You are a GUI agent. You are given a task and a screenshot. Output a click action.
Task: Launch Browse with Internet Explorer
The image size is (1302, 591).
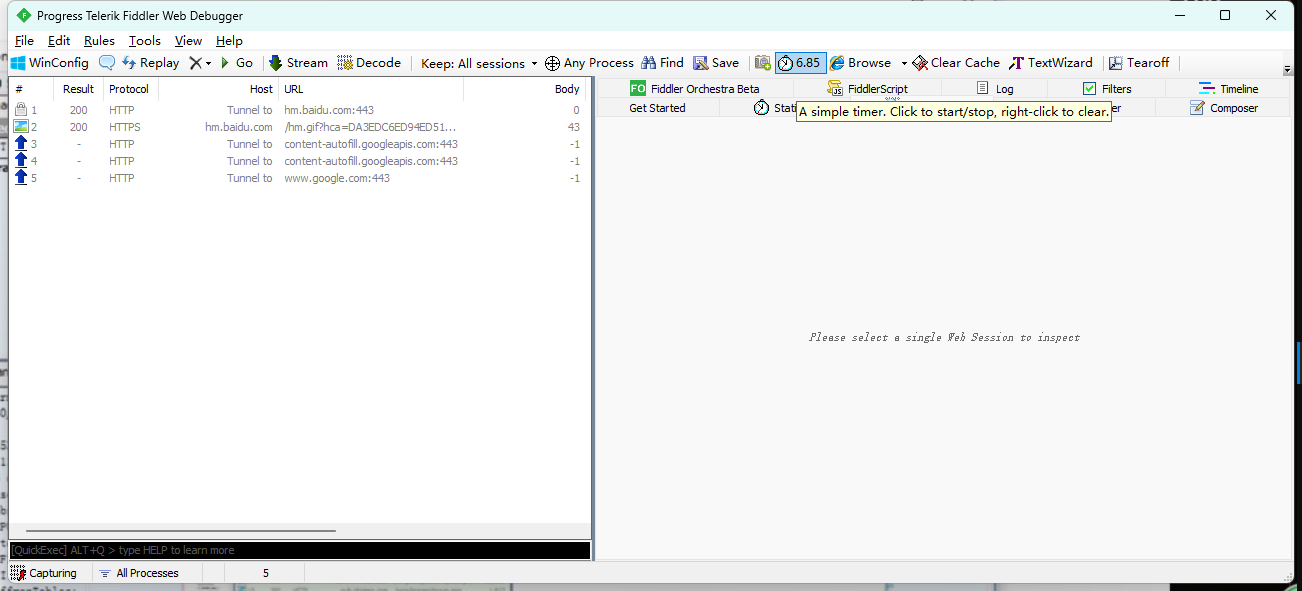(860, 63)
